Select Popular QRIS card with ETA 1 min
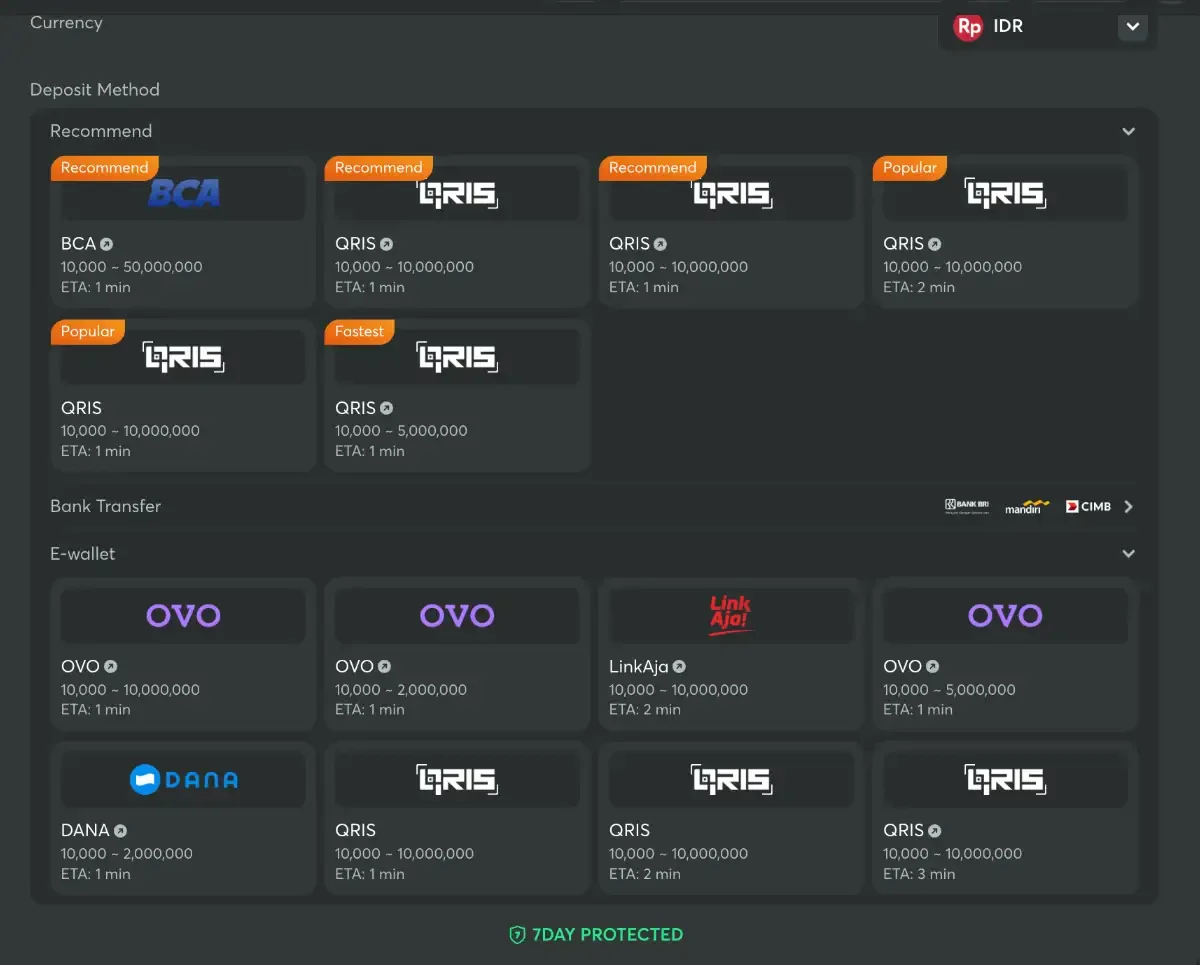This screenshot has width=1200, height=965. tap(183, 395)
